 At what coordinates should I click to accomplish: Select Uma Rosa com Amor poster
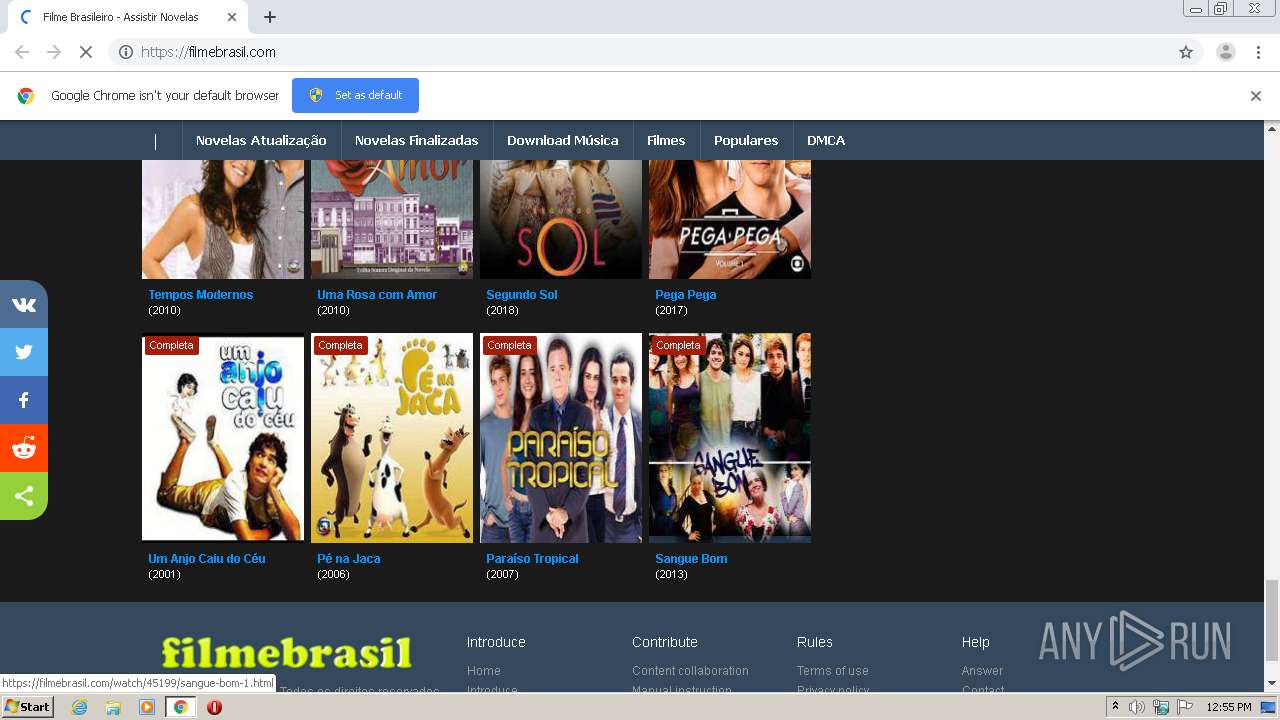[x=392, y=219]
